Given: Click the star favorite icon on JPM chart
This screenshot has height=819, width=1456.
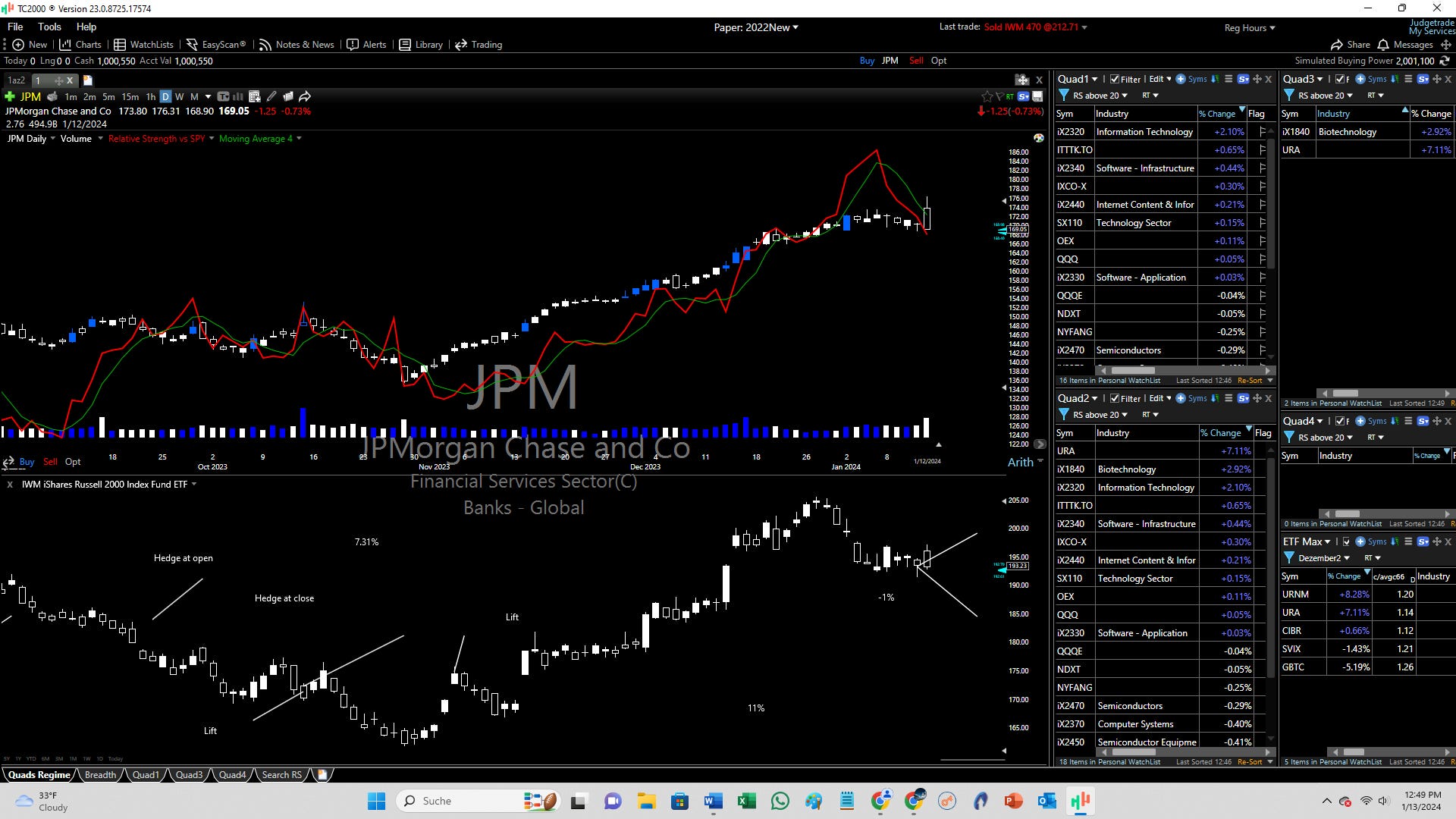Looking at the screenshot, I should (x=987, y=96).
